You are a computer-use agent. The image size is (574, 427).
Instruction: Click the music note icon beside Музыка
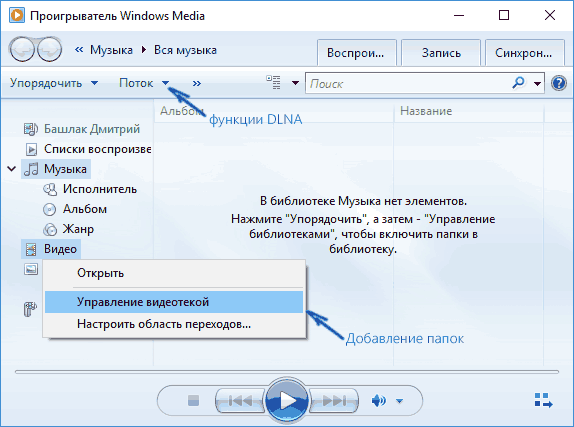[x=31, y=169]
